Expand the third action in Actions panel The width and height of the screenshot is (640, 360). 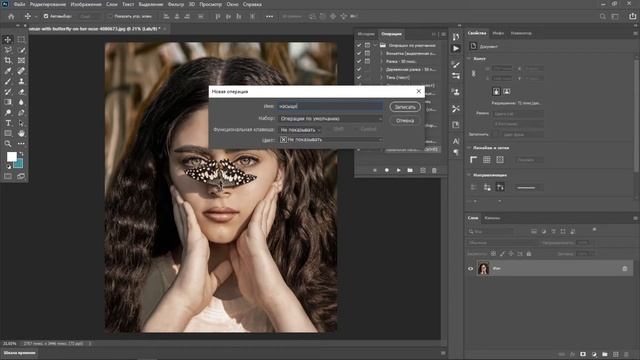click(382, 61)
